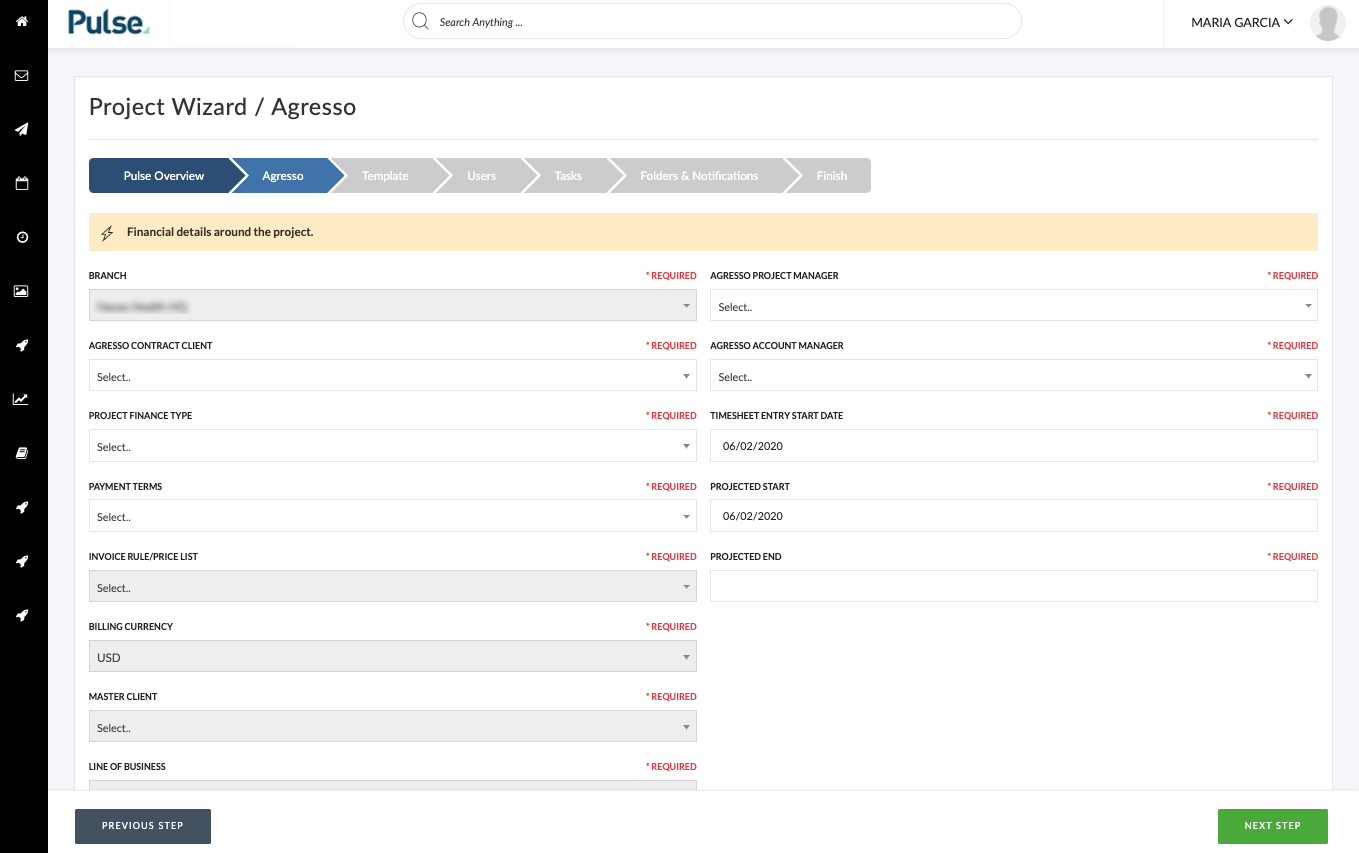Open the Project Finance Type dropdown
The height and width of the screenshot is (853, 1359).
391,446
